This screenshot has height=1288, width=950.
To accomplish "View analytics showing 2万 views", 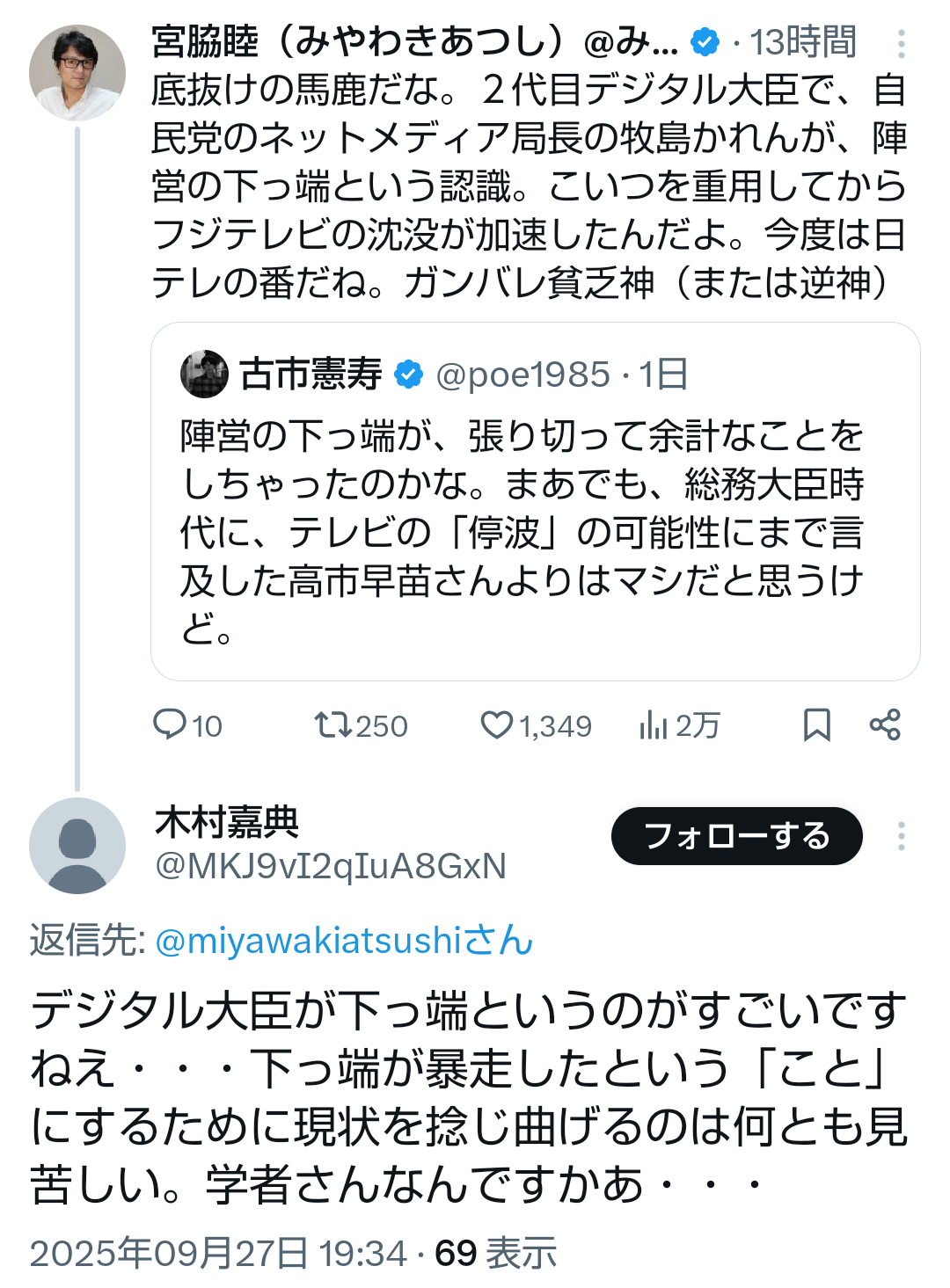I will click(654, 725).
